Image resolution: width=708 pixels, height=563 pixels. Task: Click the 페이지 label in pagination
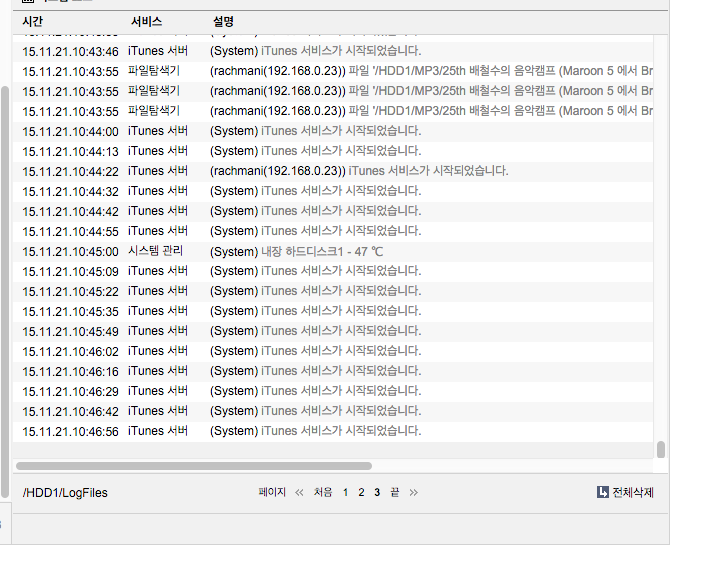click(272, 492)
